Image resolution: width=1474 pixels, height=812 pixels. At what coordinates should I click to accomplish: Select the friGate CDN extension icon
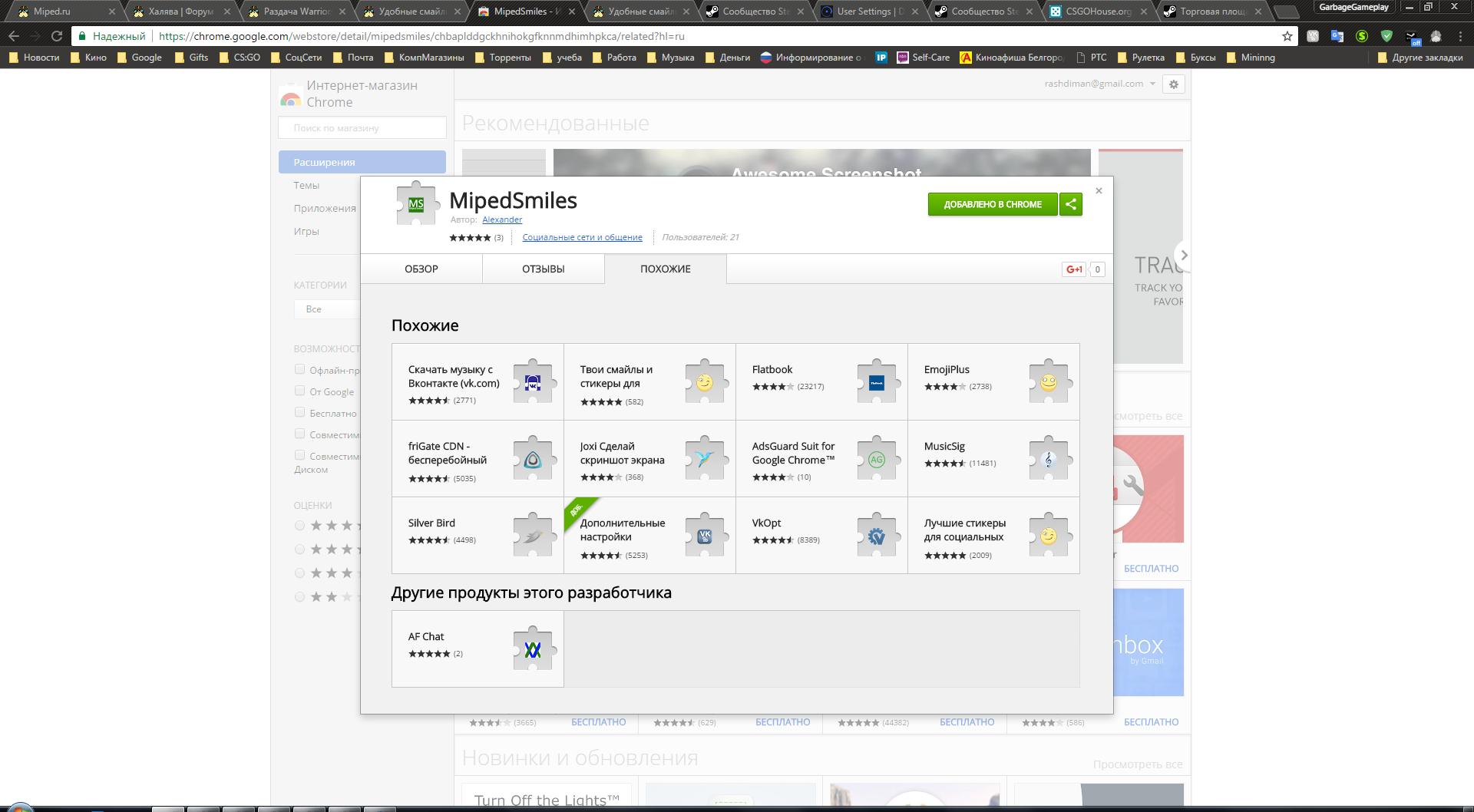point(534,458)
